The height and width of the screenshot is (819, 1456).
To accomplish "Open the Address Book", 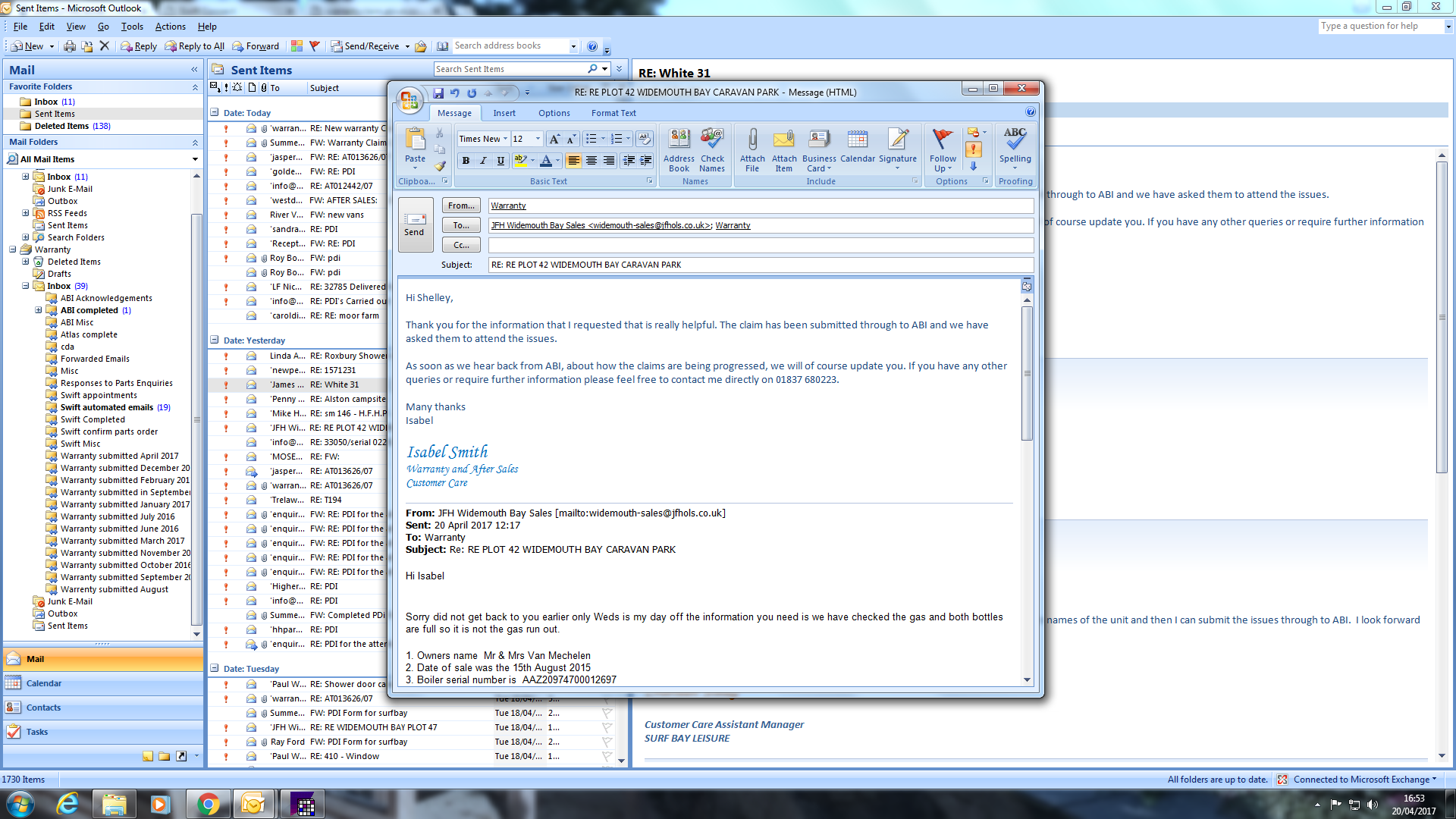I will coord(679,149).
